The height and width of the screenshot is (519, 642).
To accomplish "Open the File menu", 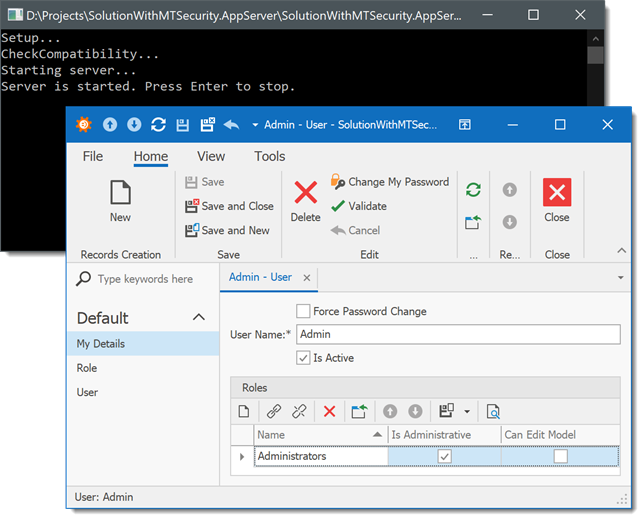I will click(93, 156).
